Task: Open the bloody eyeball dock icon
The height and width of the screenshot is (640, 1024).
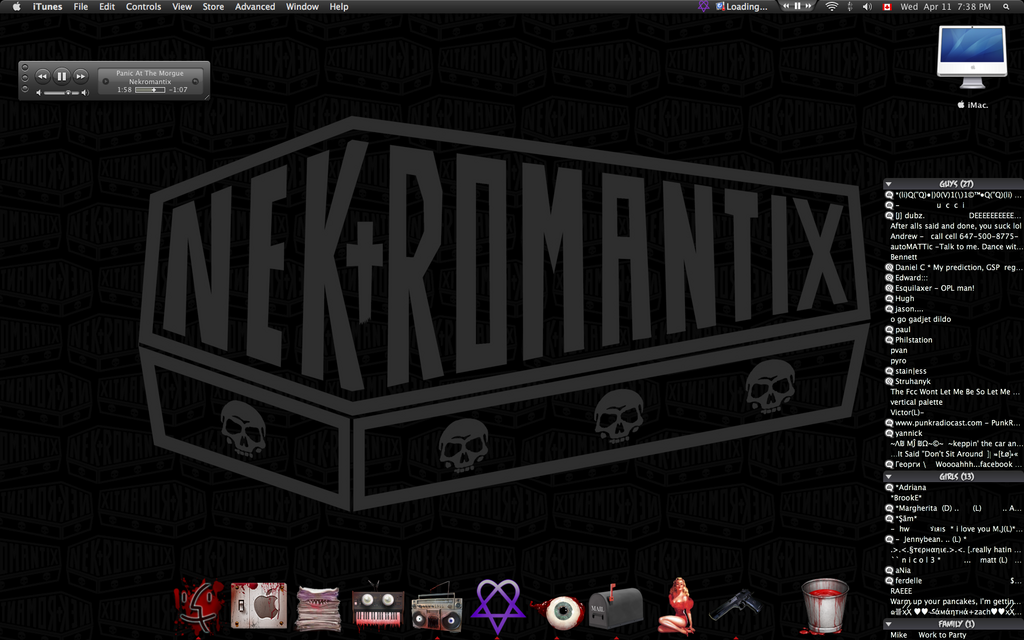Action: (557, 612)
